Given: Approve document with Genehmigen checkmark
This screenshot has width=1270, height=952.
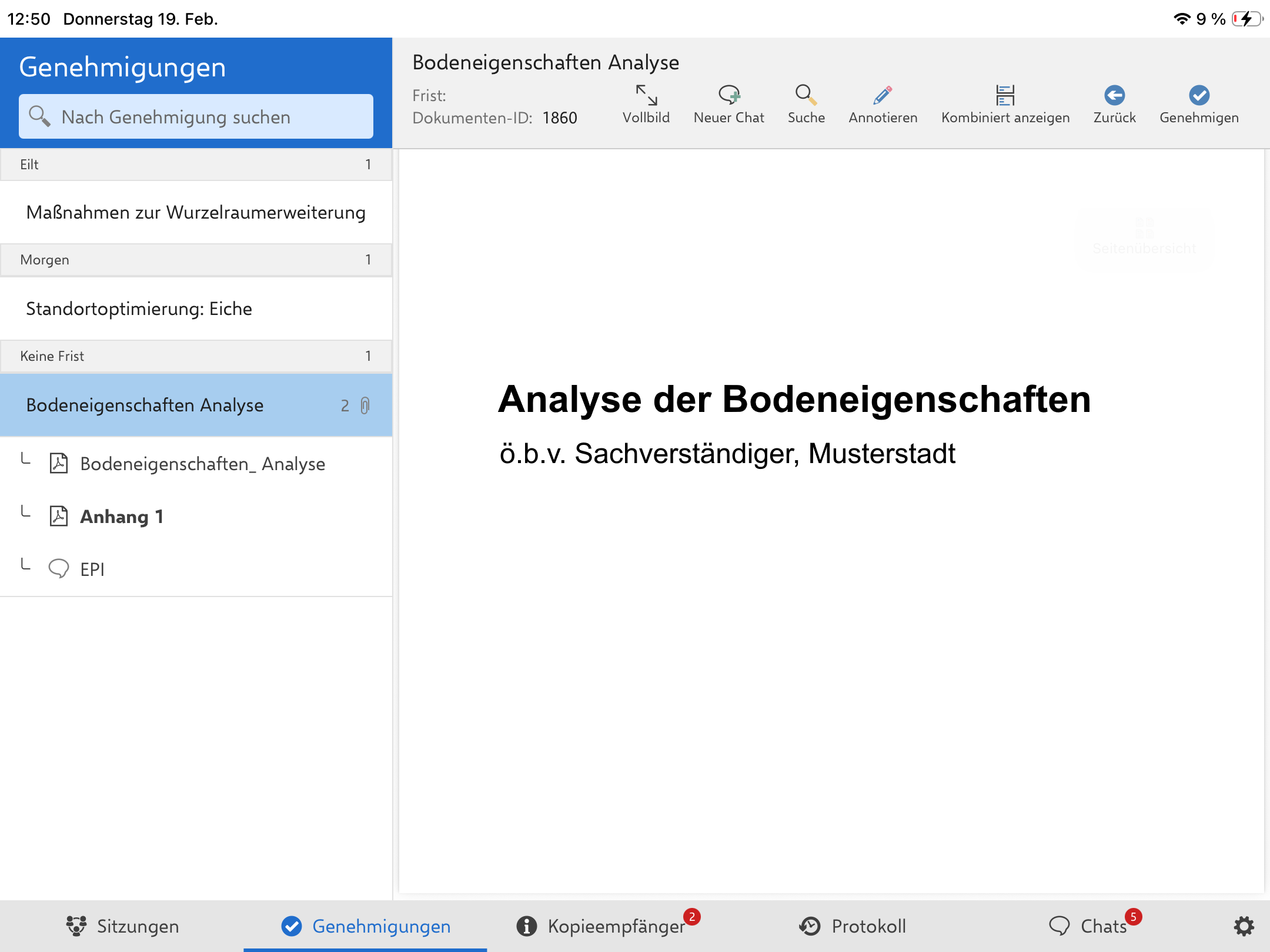Looking at the screenshot, I should tap(1198, 104).
